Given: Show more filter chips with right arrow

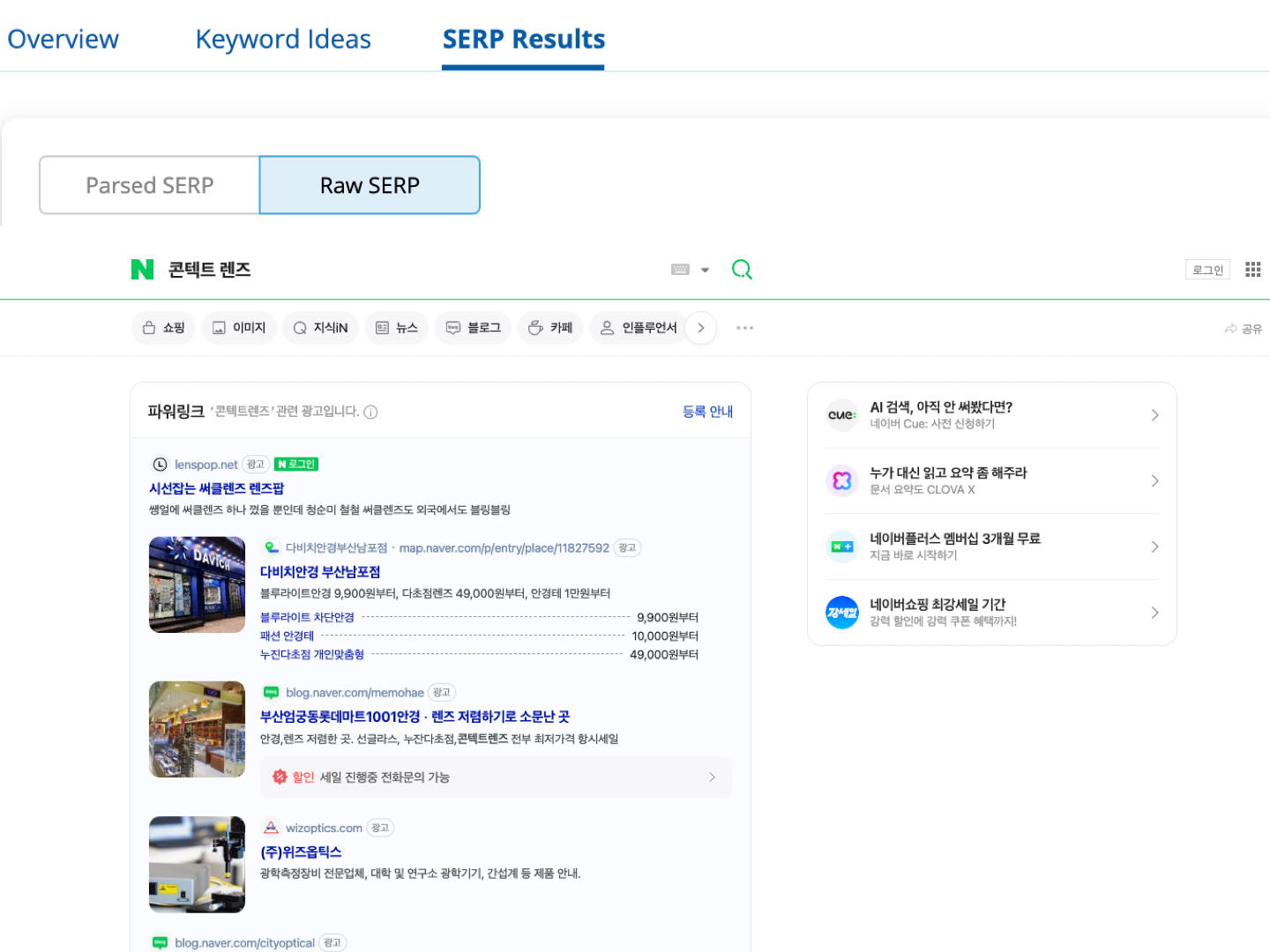Looking at the screenshot, I should (701, 328).
